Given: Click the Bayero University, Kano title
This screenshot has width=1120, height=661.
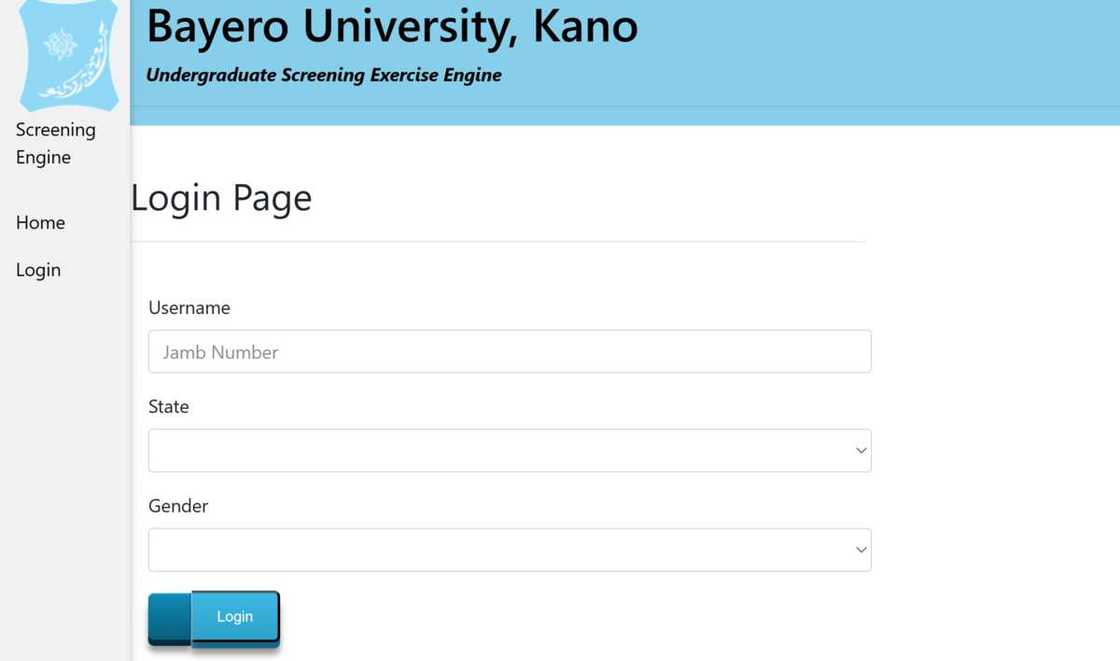Looking at the screenshot, I should [x=391, y=26].
